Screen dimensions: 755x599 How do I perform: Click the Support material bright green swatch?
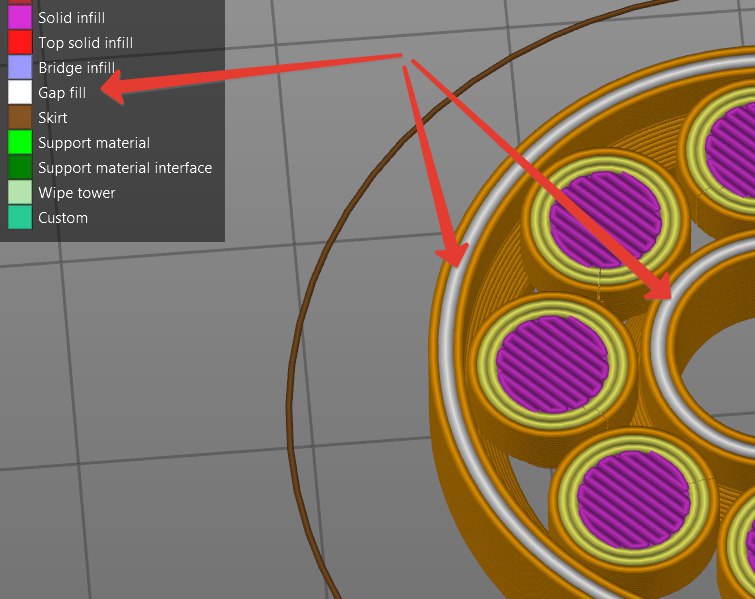(x=20, y=143)
